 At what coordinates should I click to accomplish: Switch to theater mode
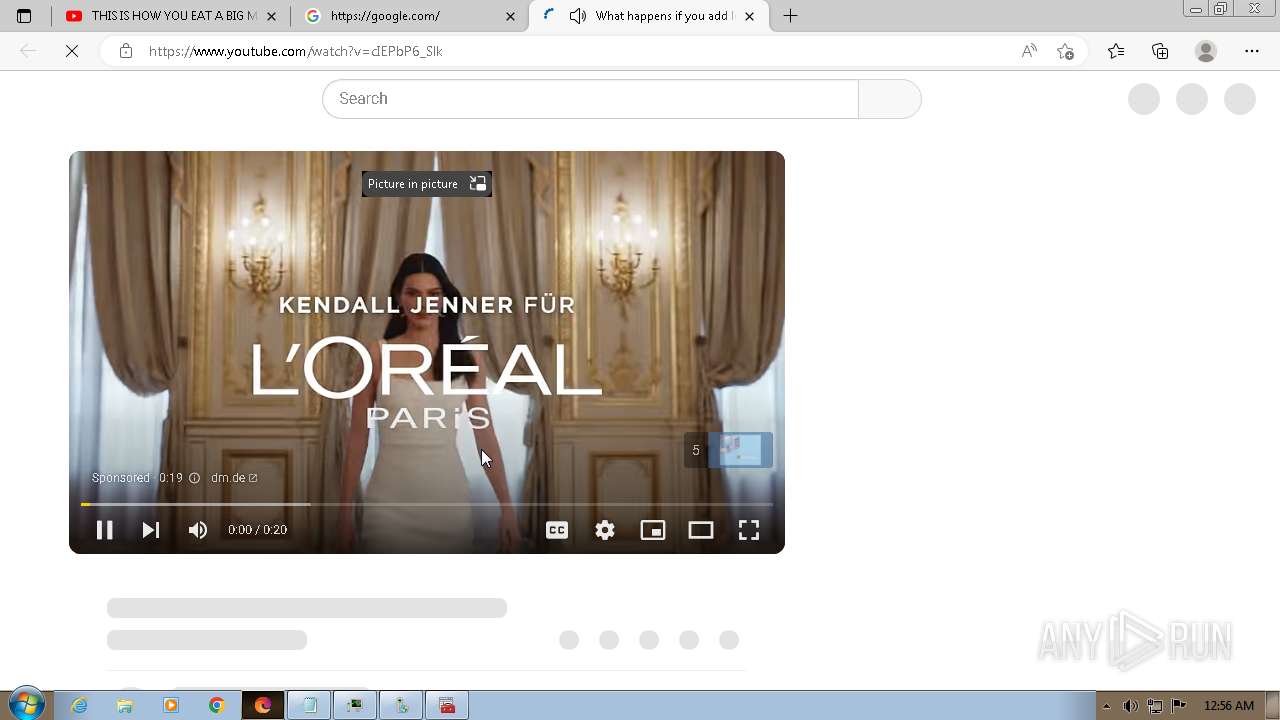pos(701,530)
